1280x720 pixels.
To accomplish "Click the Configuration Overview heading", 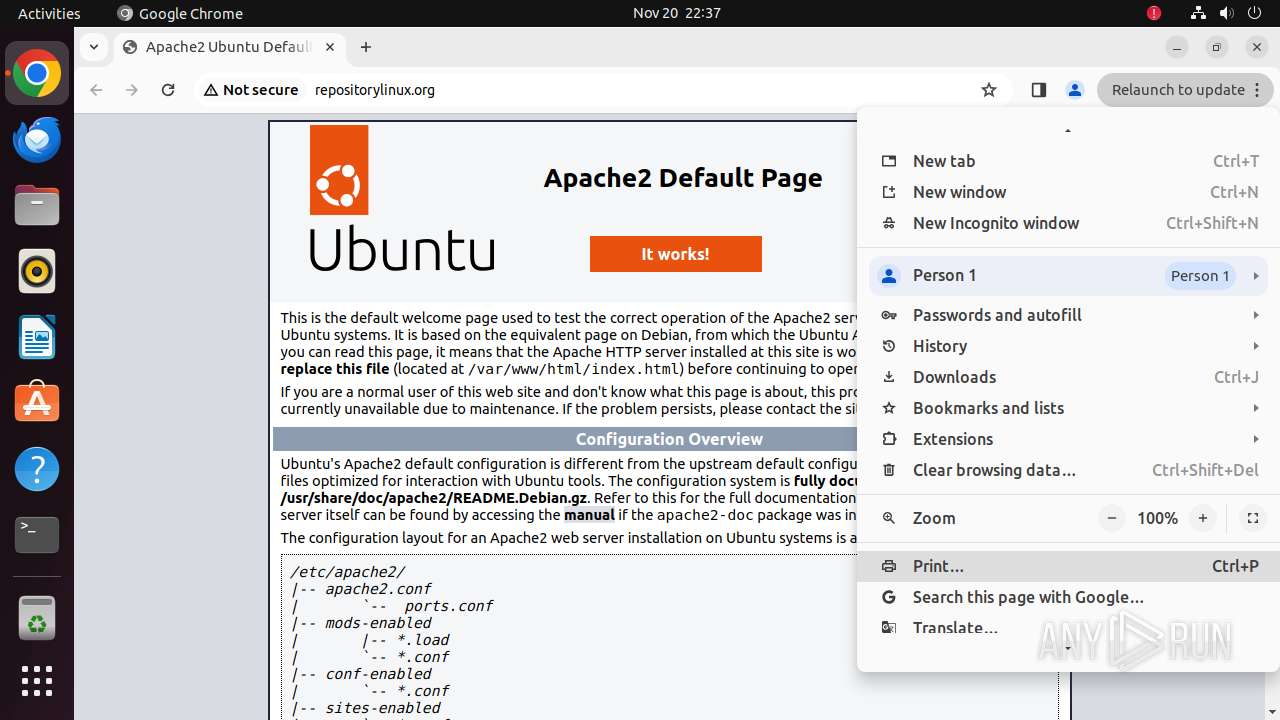I will click(x=669, y=439).
